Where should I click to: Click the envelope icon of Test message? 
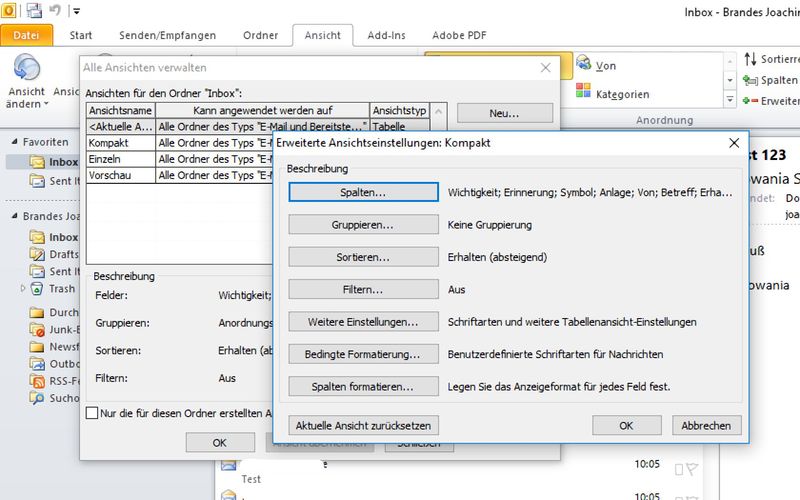(229, 464)
